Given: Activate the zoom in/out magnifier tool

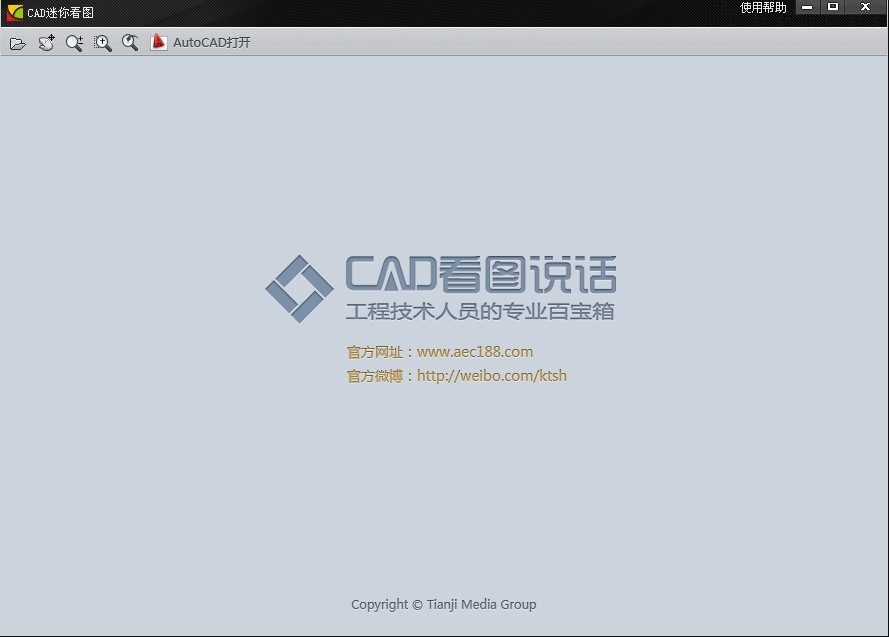Looking at the screenshot, I should pyautogui.click(x=74, y=43).
